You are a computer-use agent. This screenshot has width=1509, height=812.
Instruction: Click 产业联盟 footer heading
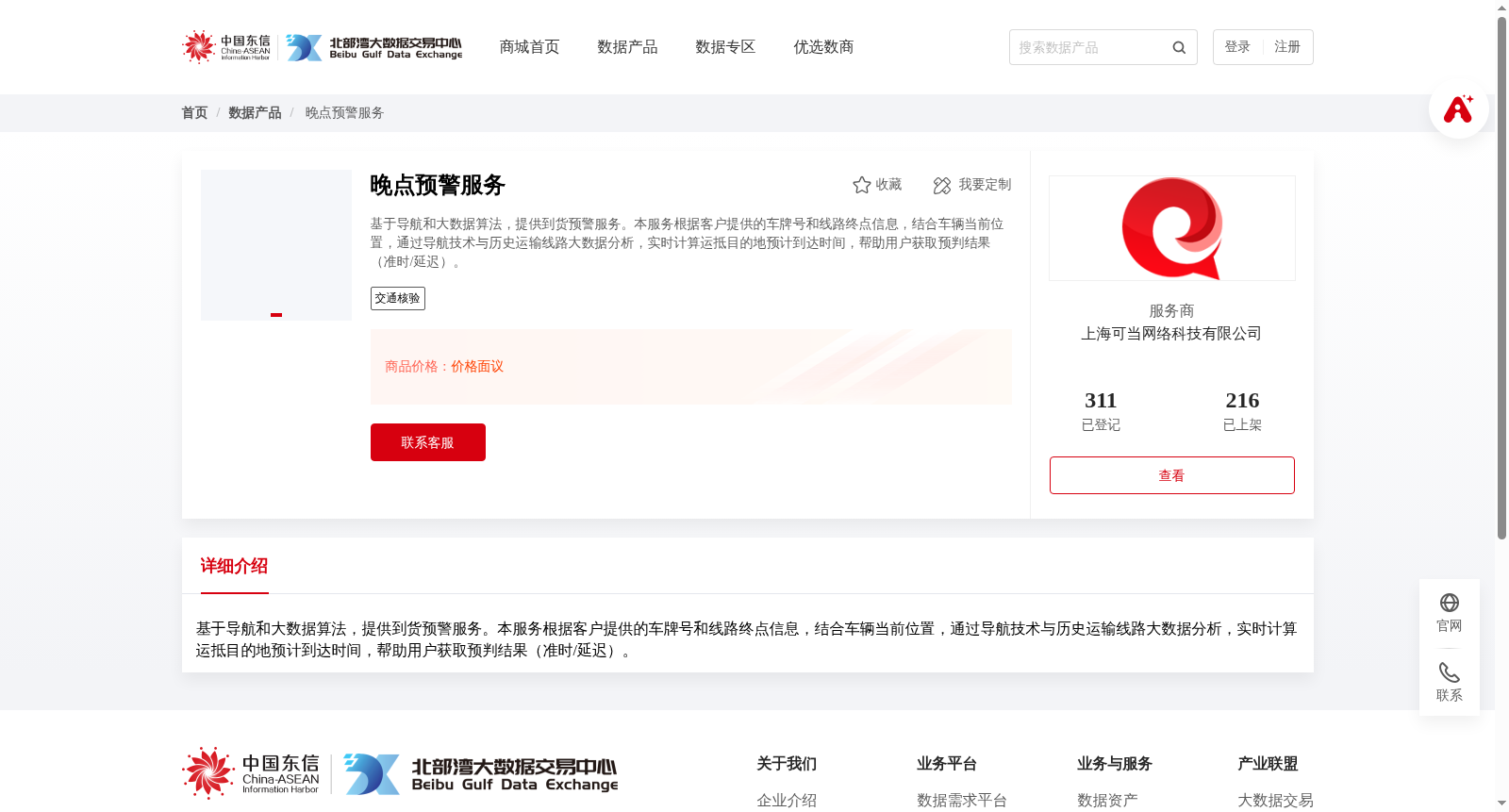pyautogui.click(x=1268, y=764)
